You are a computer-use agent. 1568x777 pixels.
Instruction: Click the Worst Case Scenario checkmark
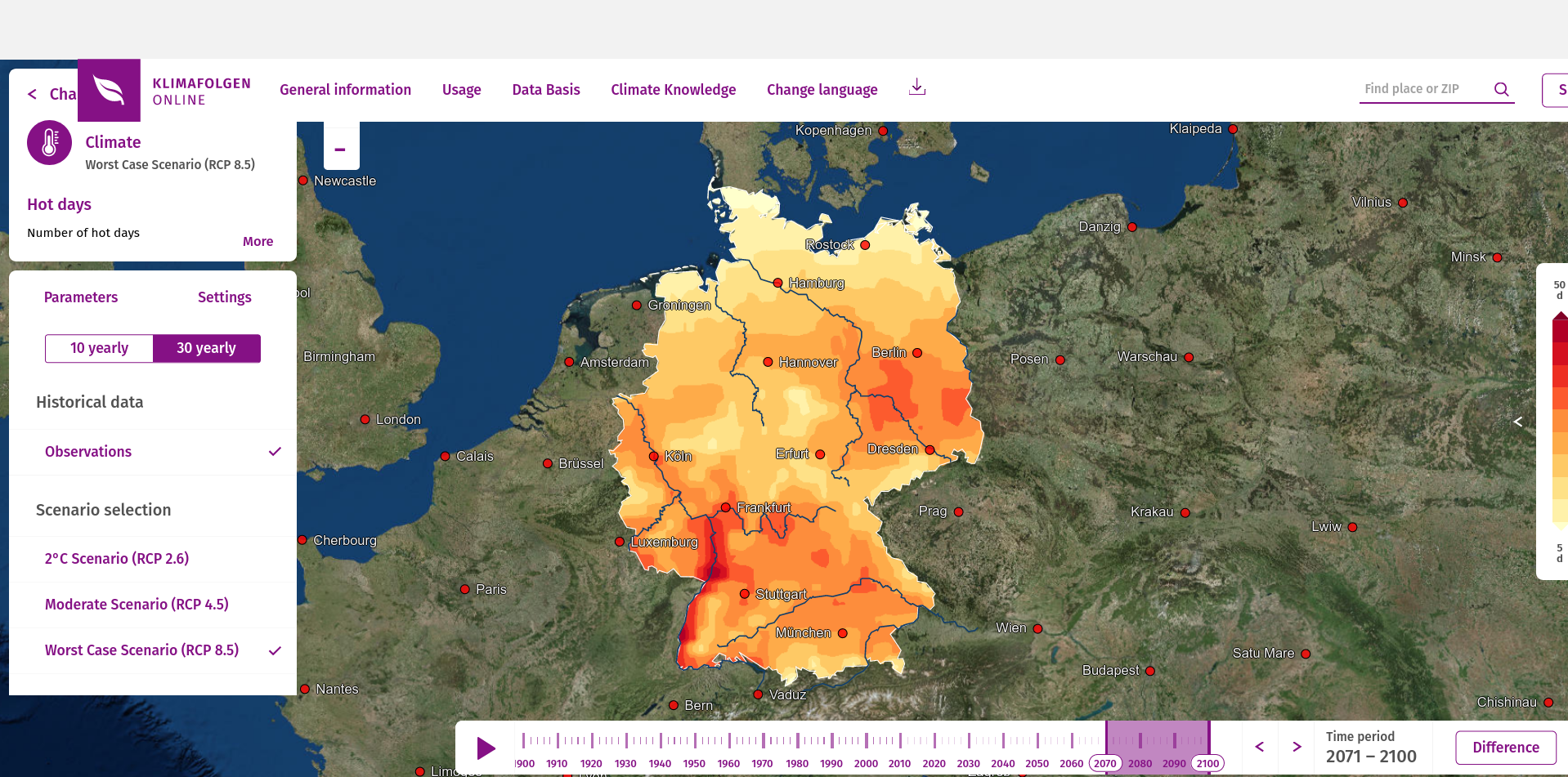pos(275,650)
